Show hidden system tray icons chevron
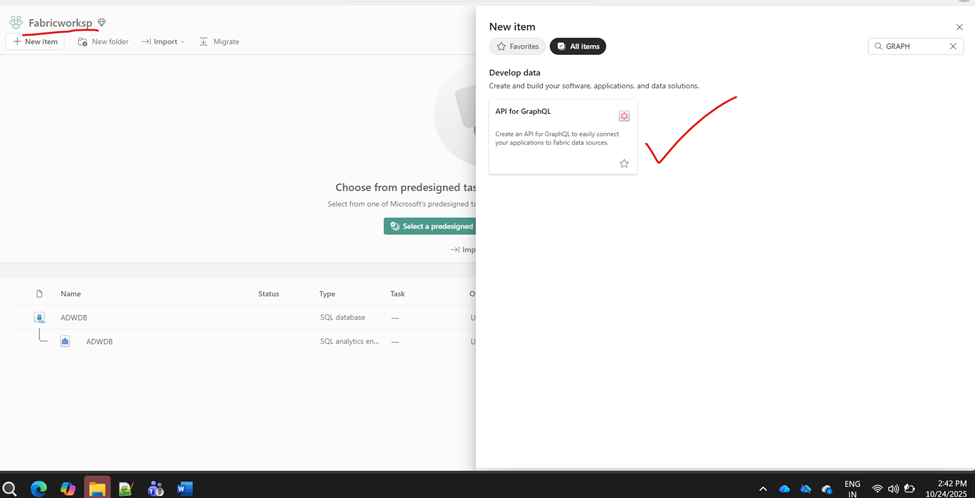The image size is (975, 498). pyautogui.click(x=763, y=489)
